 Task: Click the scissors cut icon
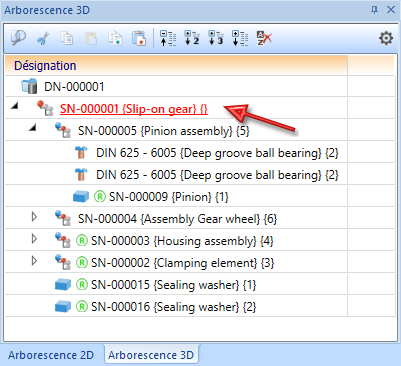pyautogui.click(x=43, y=38)
